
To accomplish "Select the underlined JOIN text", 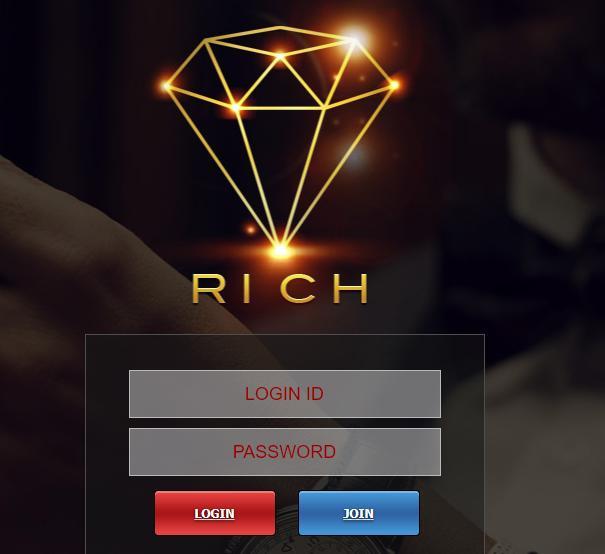I will (x=358, y=514).
